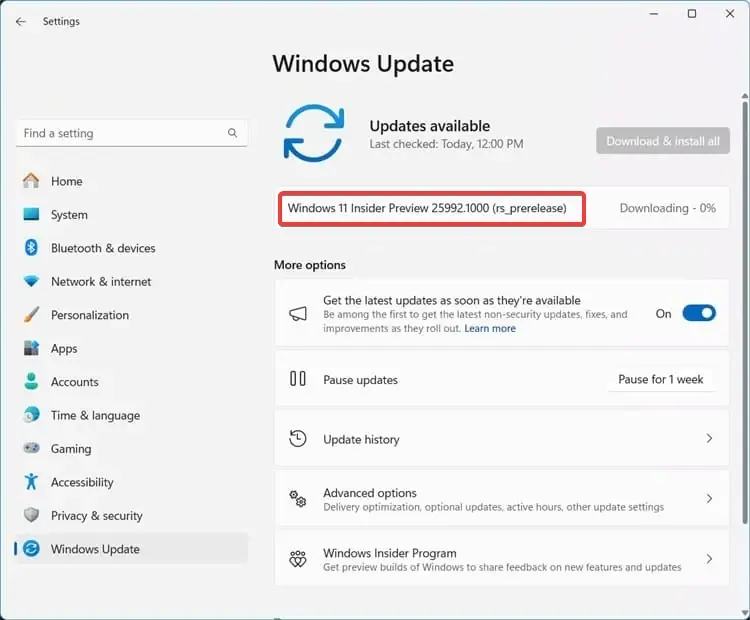
Task: Click the Windows Insider Program hearts icon
Action: coord(298,559)
